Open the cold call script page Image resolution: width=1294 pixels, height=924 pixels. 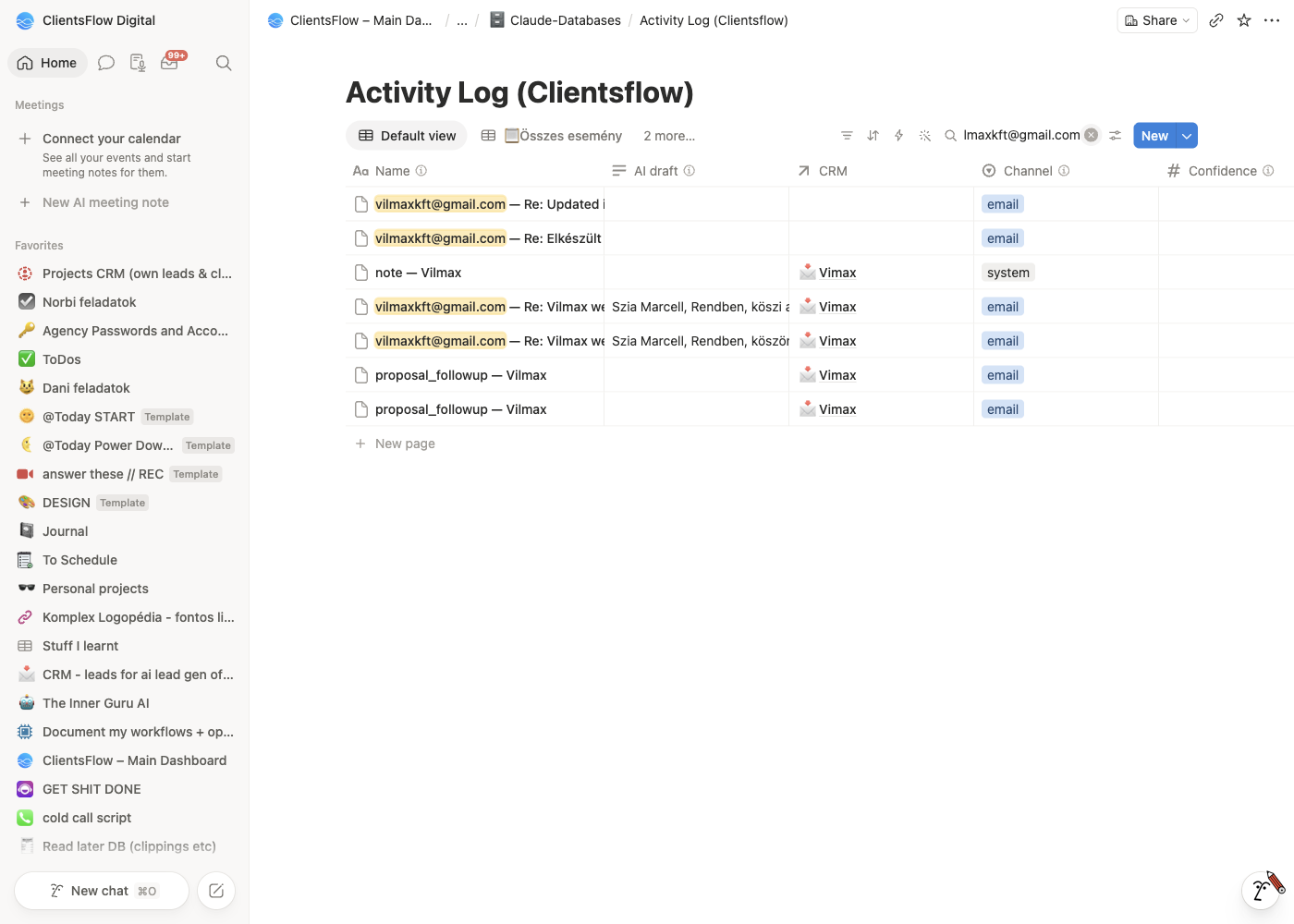126,818
